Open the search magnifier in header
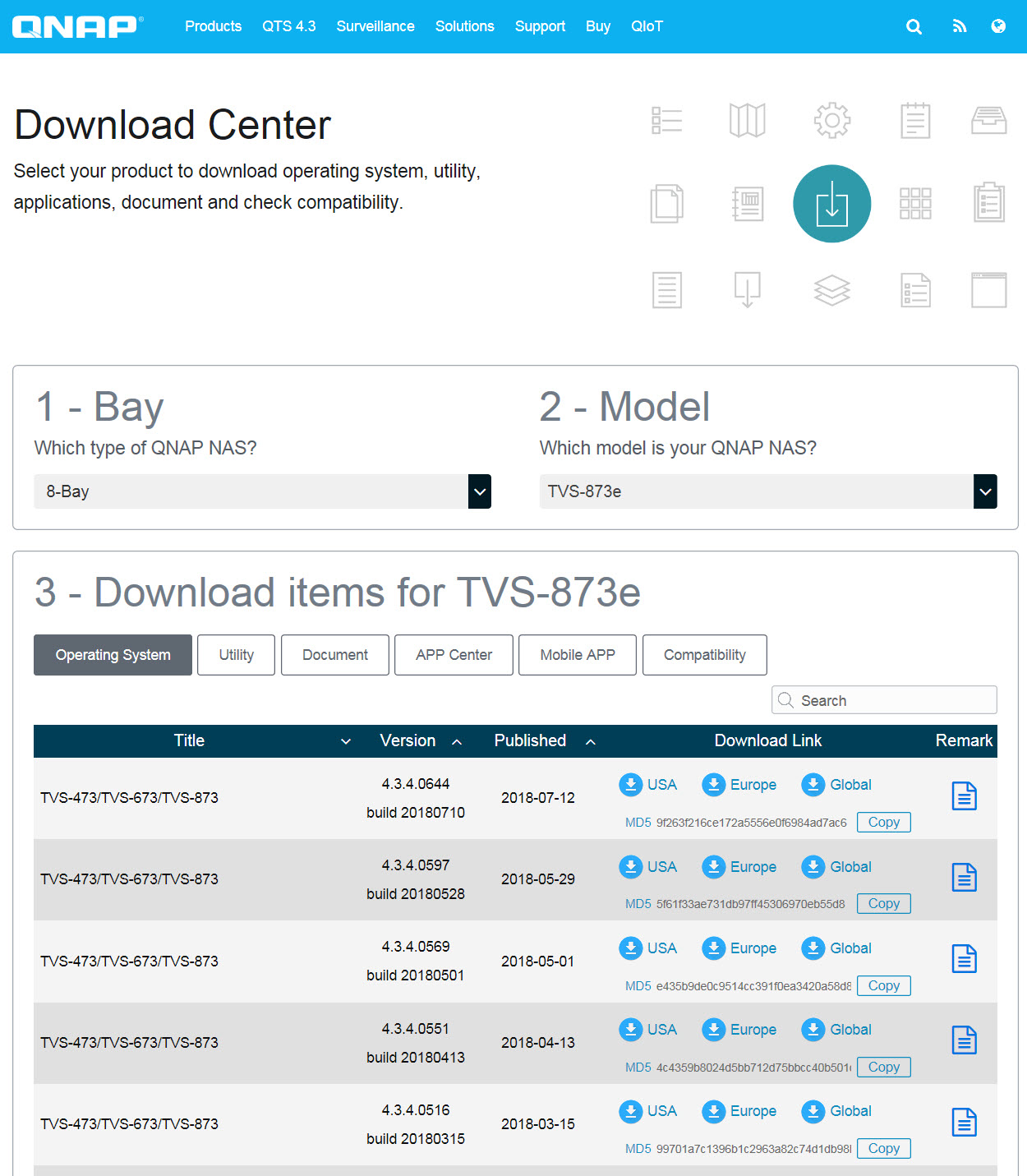Image resolution: width=1027 pixels, height=1176 pixels. 914,26
